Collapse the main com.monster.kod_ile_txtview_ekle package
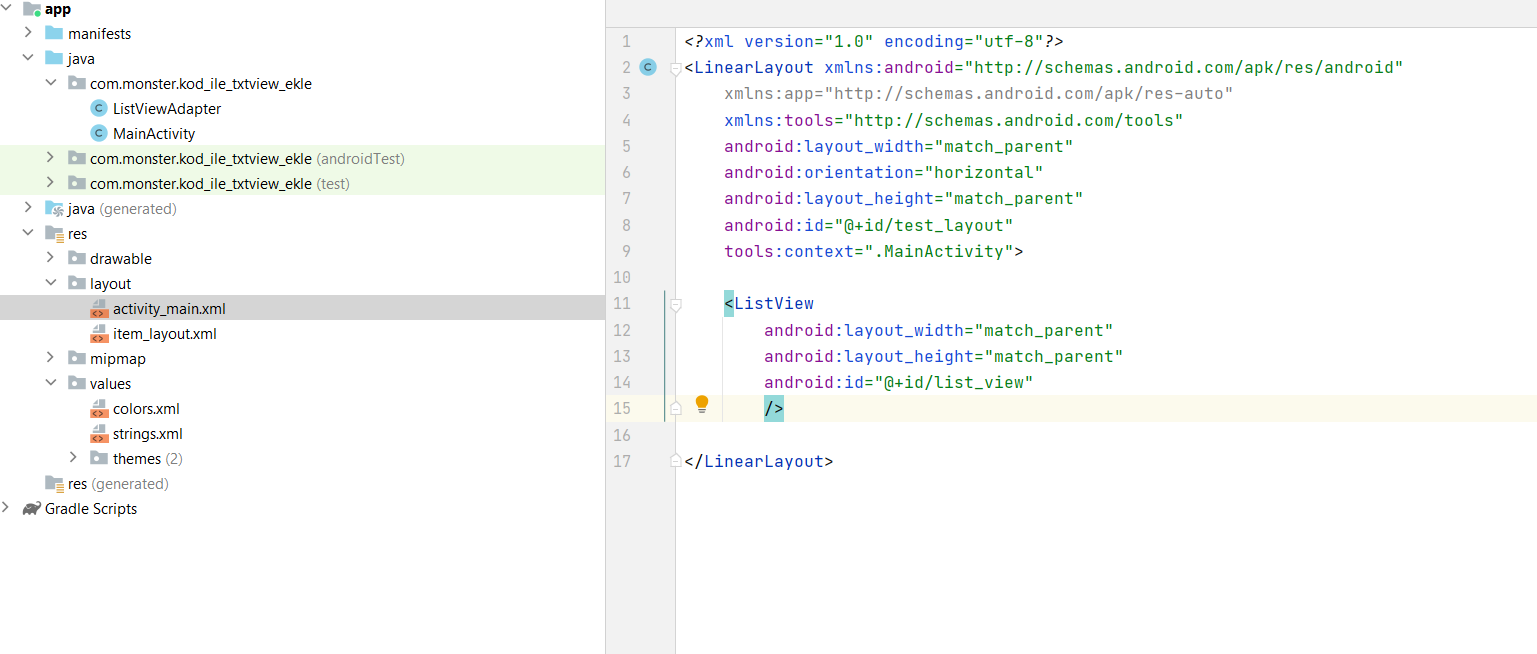Viewport: 1537px width, 654px height. point(51,83)
